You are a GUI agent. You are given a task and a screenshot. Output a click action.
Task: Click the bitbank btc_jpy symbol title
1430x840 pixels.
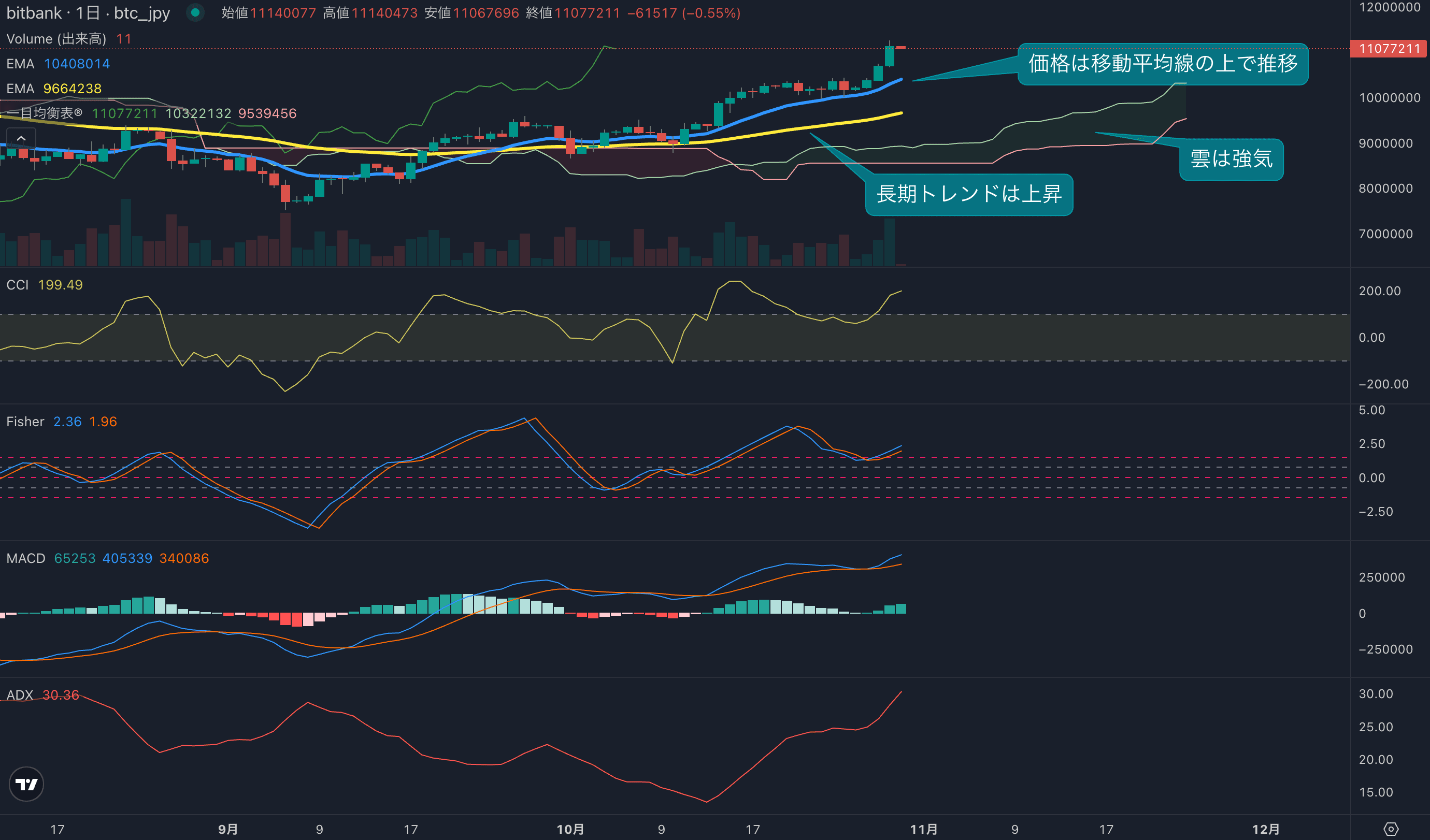[x=88, y=13]
